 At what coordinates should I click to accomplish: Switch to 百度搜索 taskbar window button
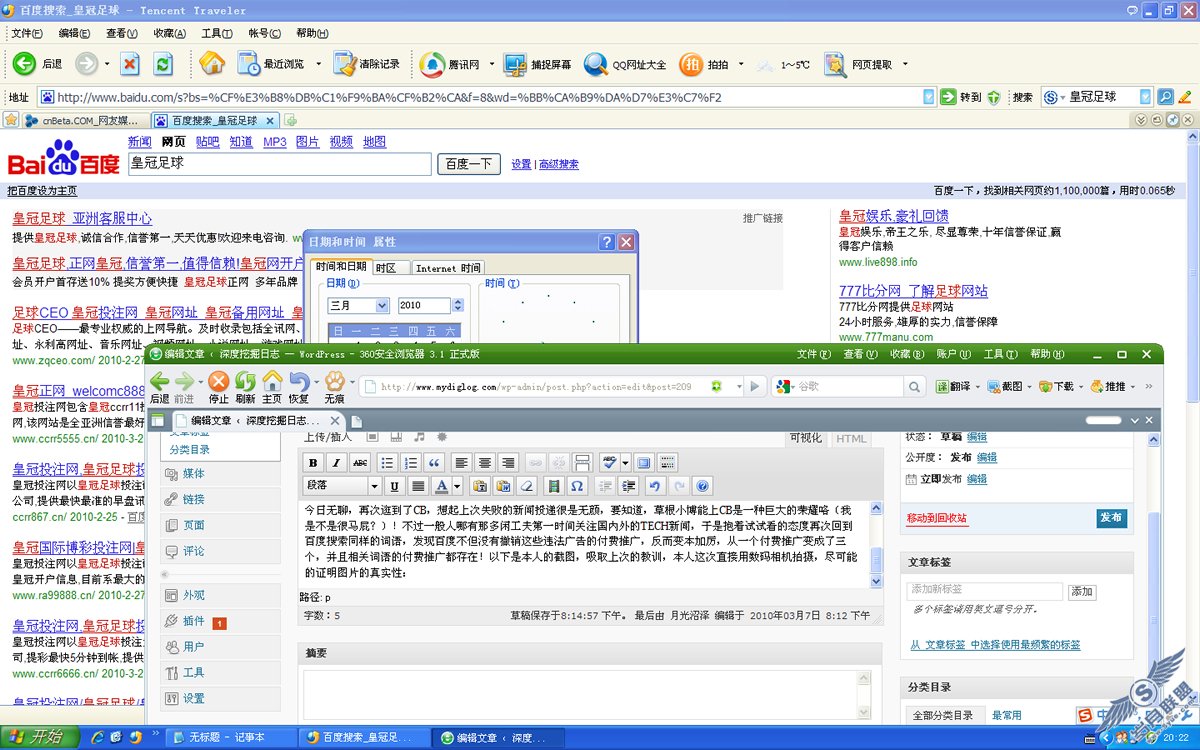[x=365, y=738]
